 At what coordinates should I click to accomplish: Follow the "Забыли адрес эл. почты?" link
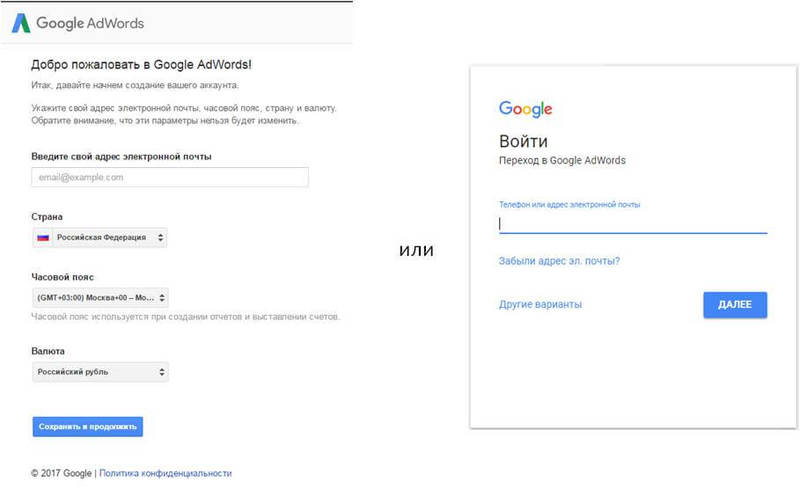559,262
